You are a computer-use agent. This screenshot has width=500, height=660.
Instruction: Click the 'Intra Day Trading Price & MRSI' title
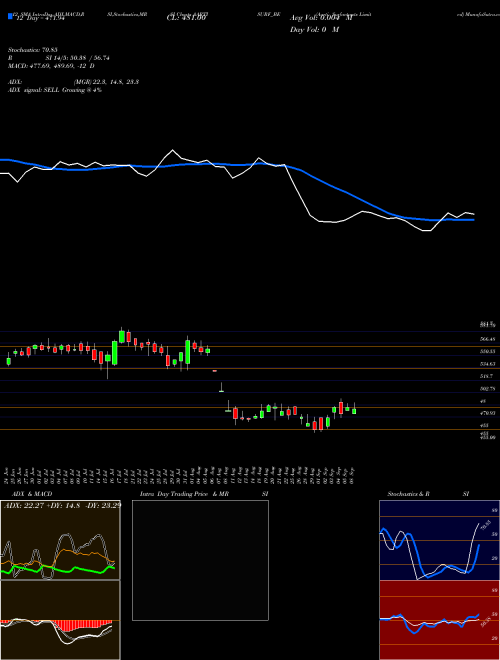(204, 494)
